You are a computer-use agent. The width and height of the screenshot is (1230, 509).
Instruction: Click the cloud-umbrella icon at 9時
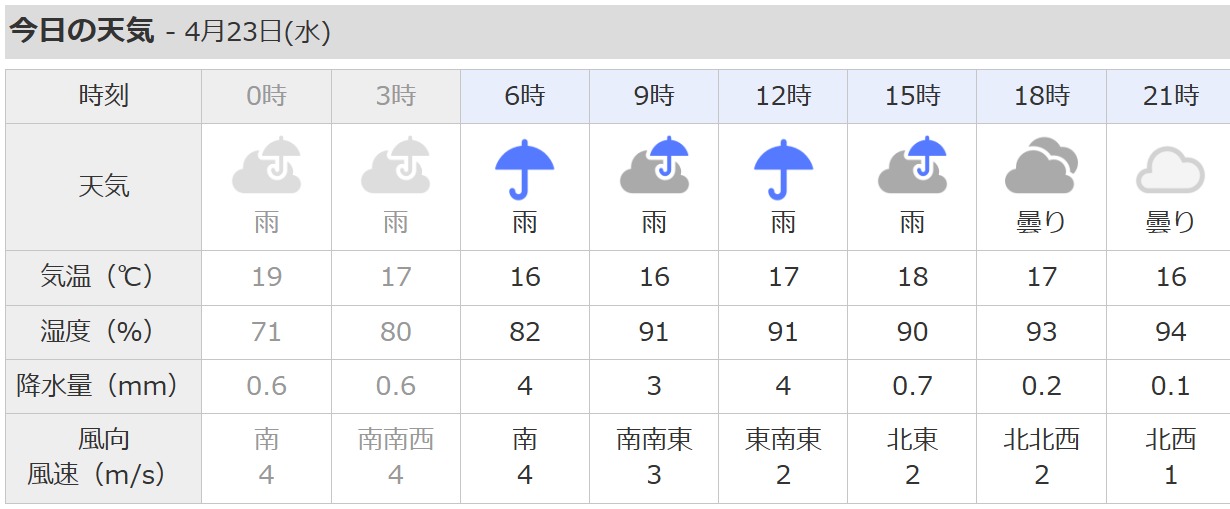pyautogui.click(x=654, y=165)
